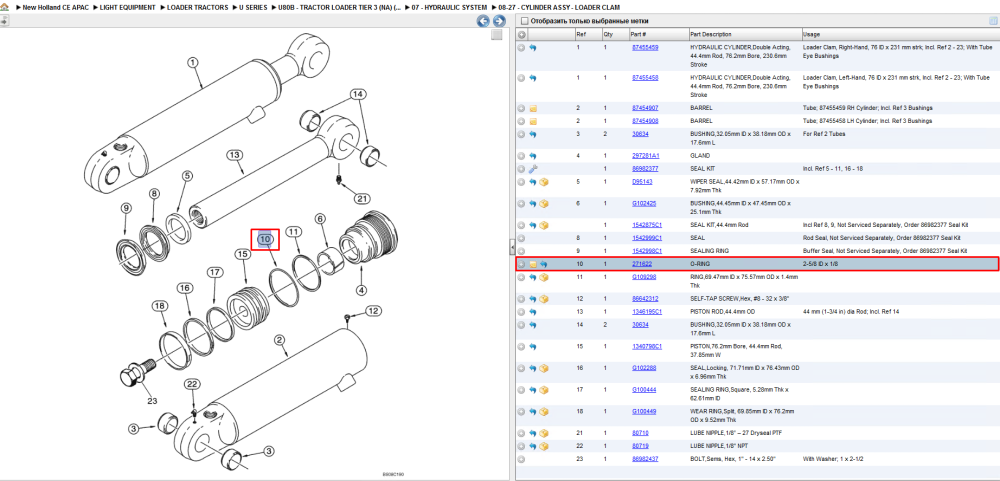
Task: Open part number link 30634 for Ref 3
Action: [640, 134]
